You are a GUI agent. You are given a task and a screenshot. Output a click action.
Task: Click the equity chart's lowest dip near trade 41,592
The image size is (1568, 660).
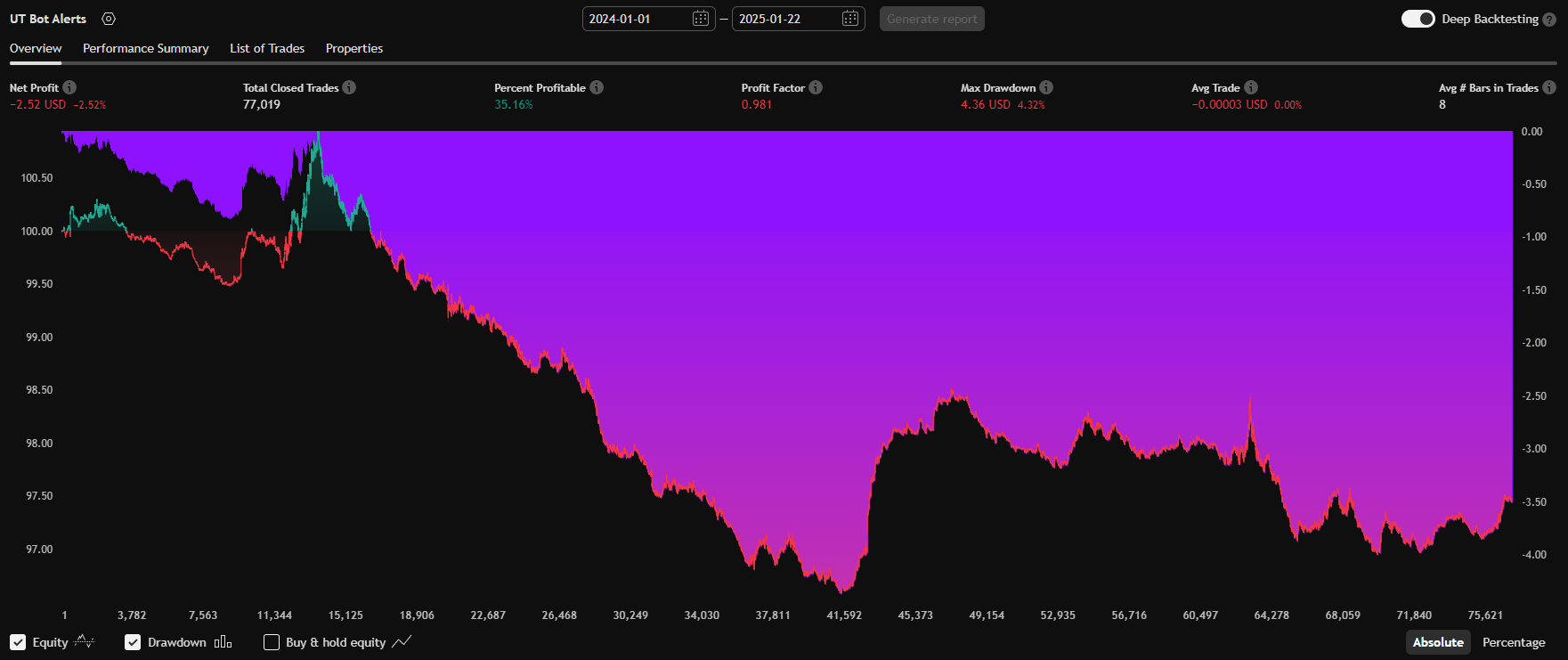pyautogui.click(x=842, y=591)
